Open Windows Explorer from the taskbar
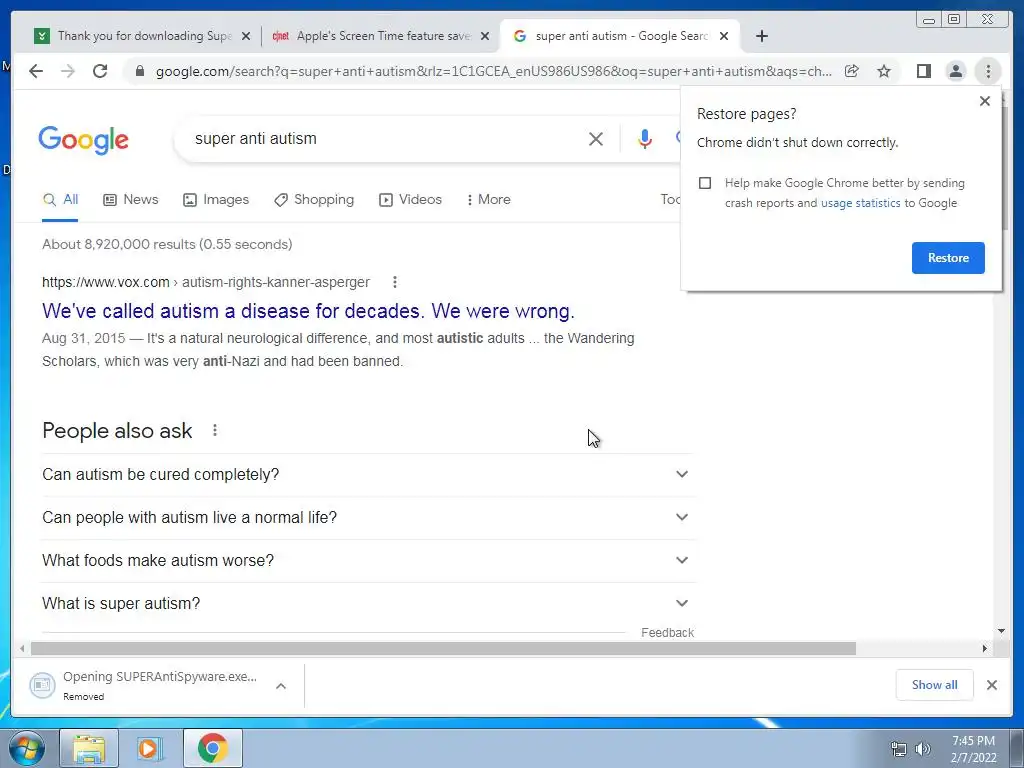 (89, 748)
